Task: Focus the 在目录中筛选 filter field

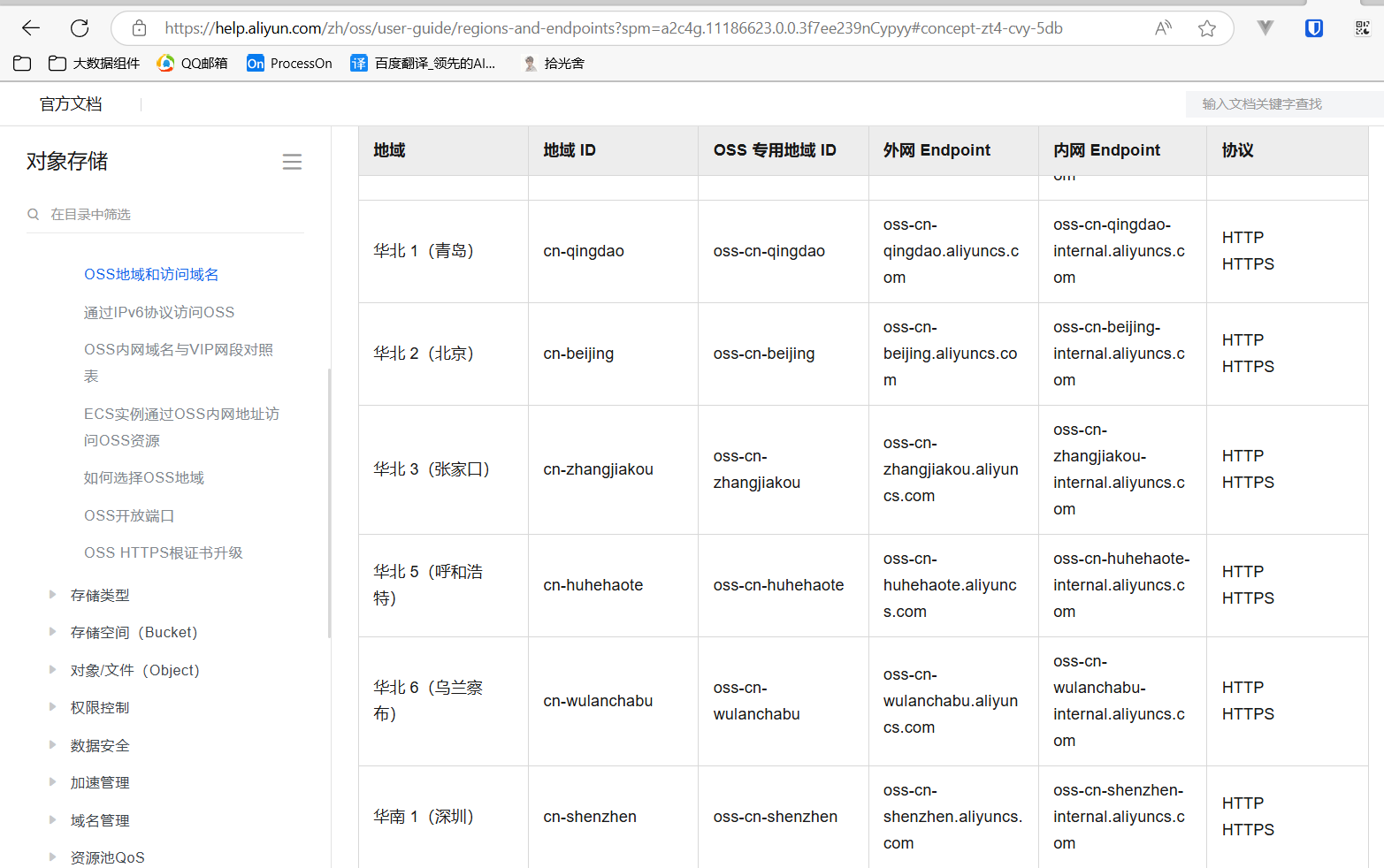Action: (x=165, y=215)
